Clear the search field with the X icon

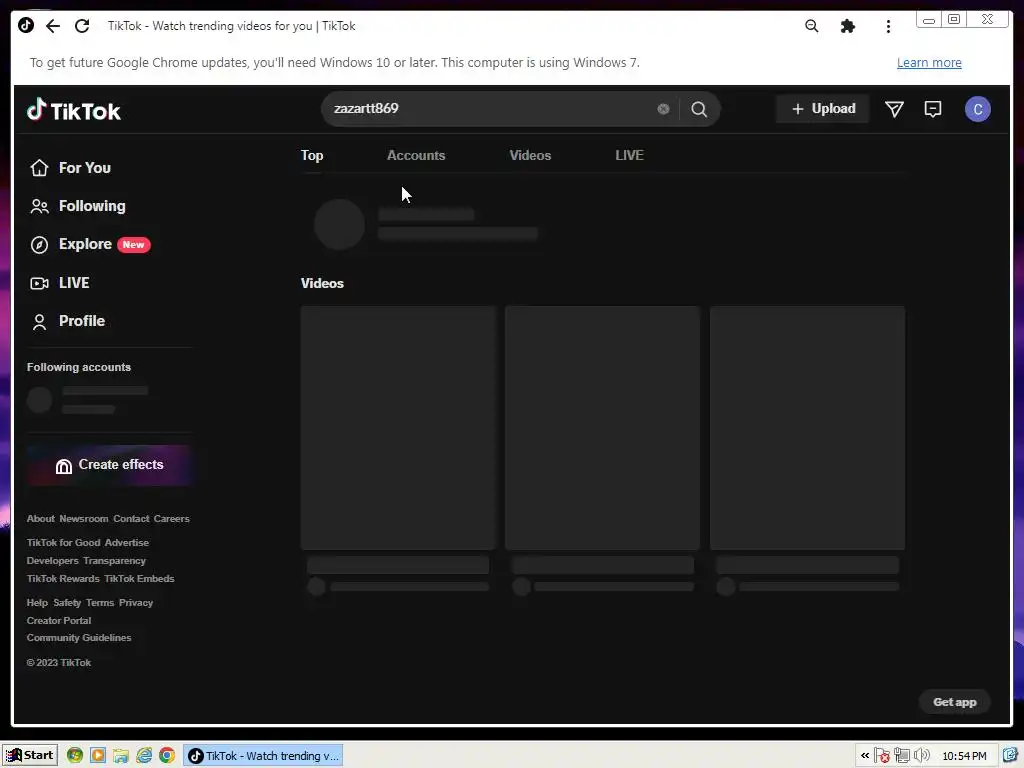663,109
